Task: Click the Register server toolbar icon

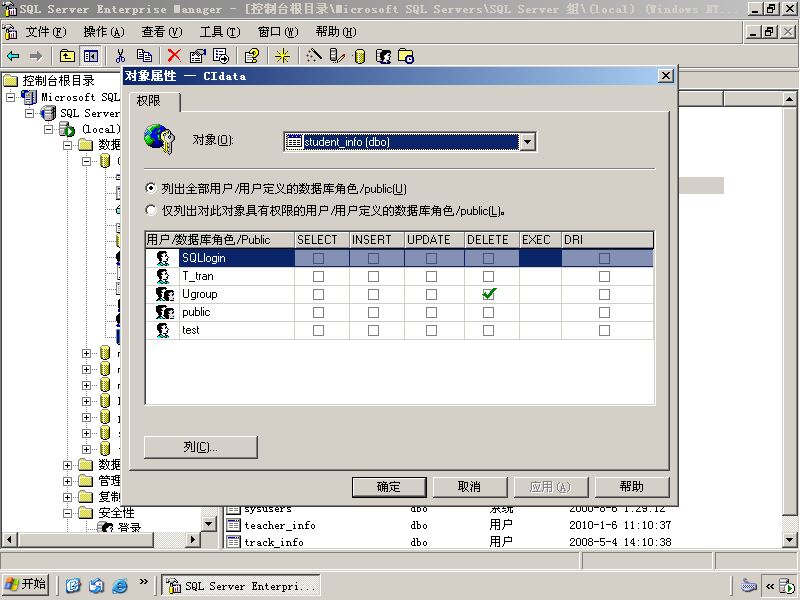Action: [x=337, y=56]
